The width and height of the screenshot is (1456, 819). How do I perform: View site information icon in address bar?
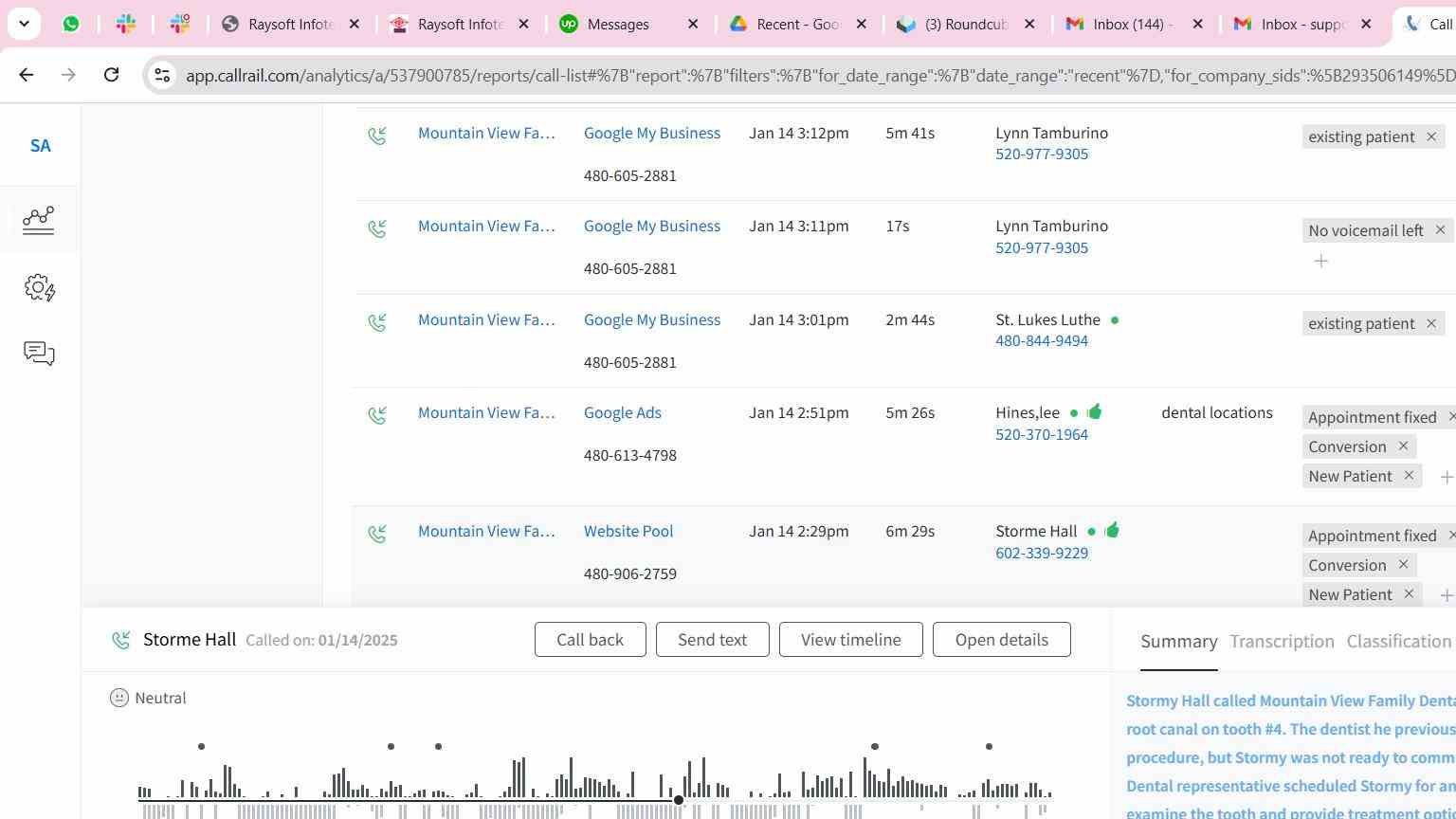click(x=162, y=75)
